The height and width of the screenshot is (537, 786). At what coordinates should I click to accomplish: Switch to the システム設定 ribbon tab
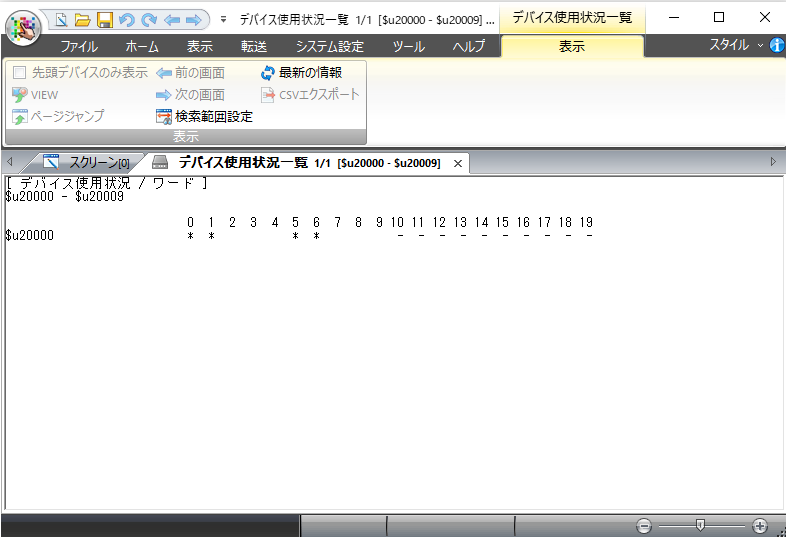(x=329, y=47)
